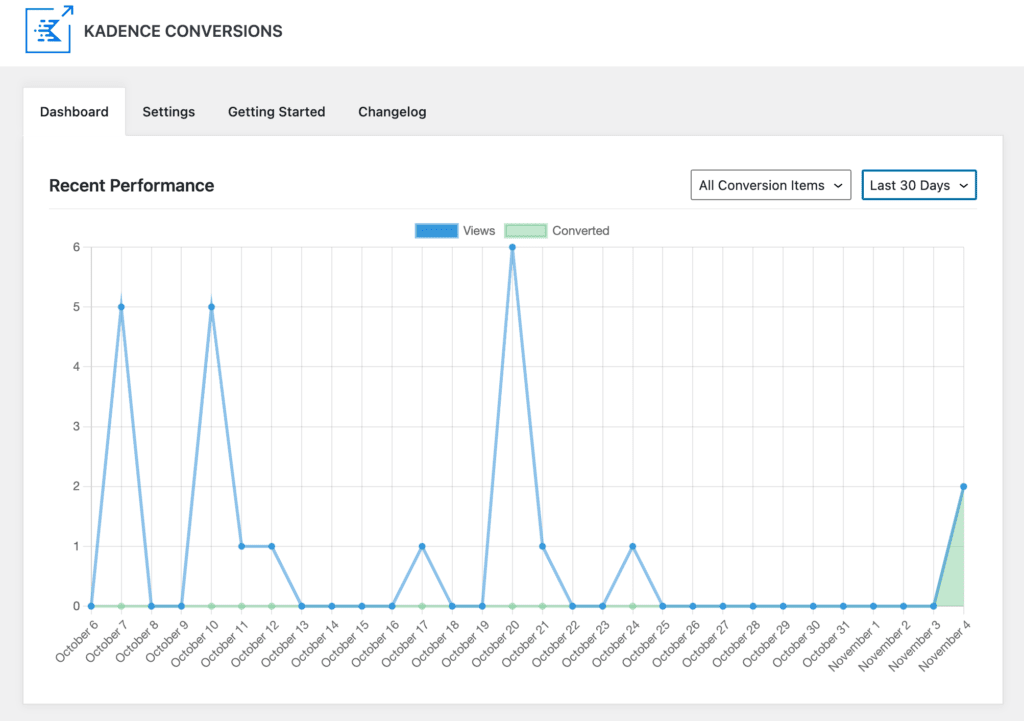Click the Recent Performance heading
The height and width of the screenshot is (721, 1024).
pyautogui.click(x=131, y=185)
